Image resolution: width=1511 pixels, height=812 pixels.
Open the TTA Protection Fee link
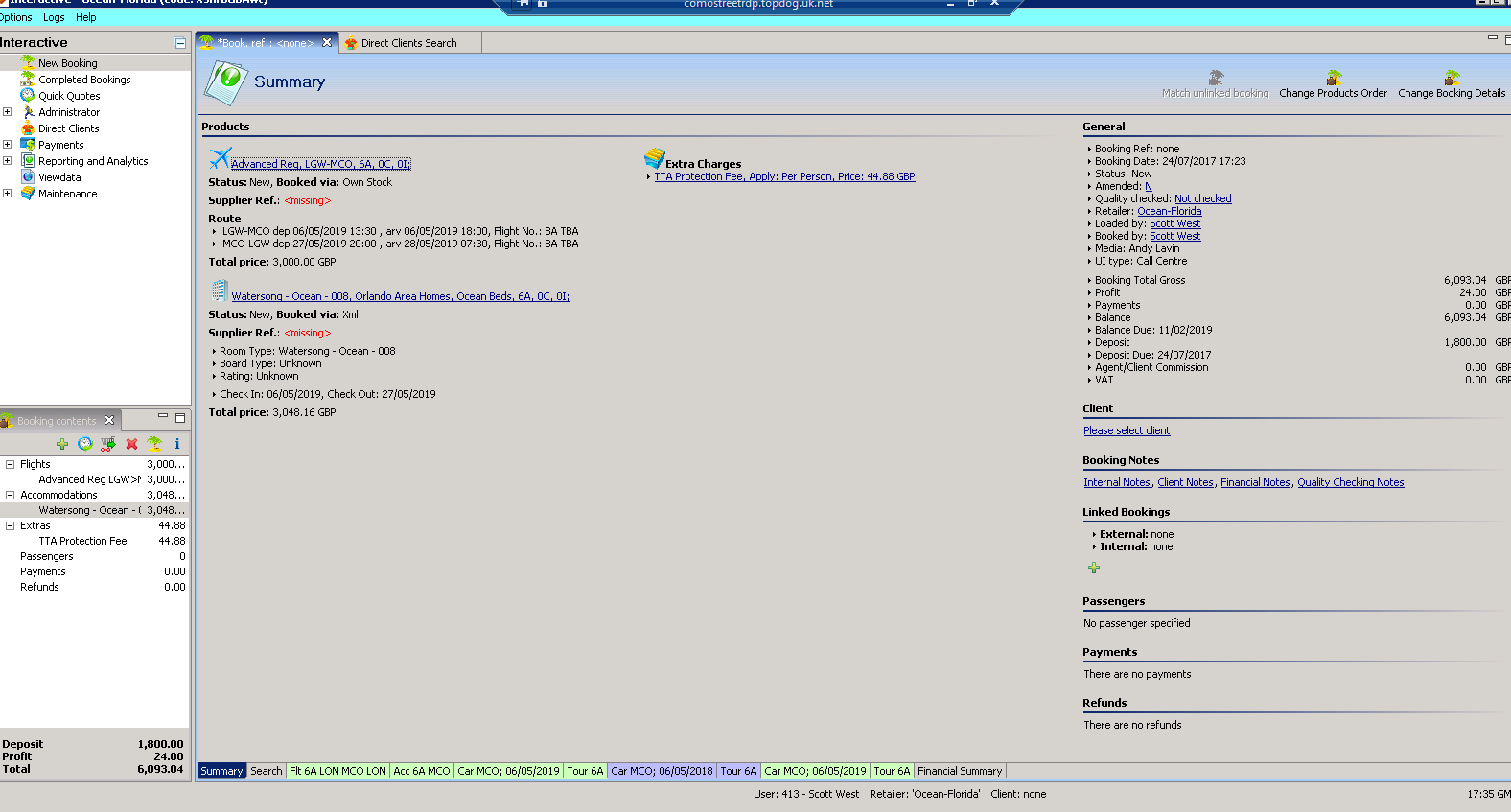[x=784, y=176]
